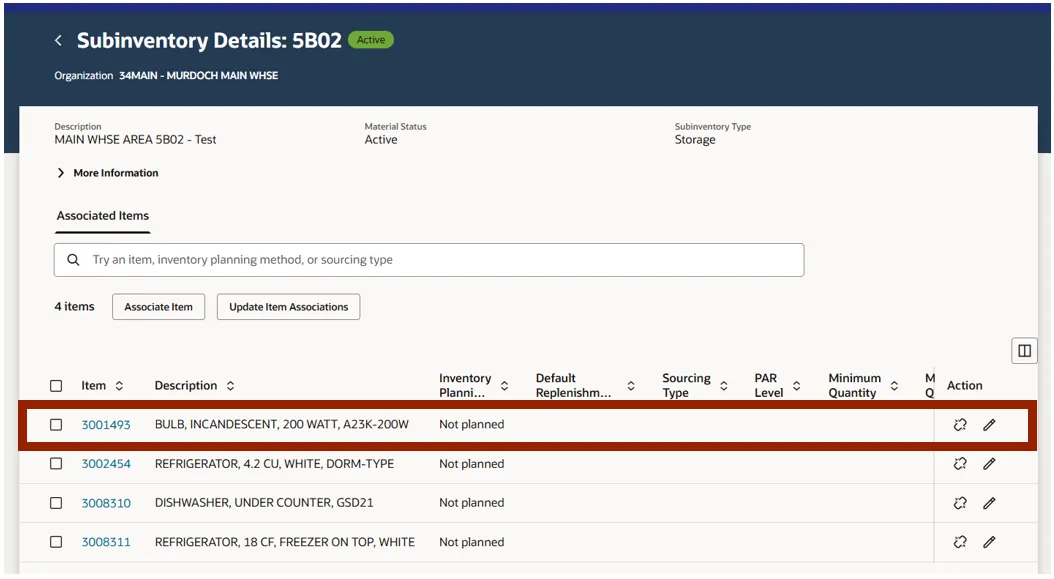Click the item search input field
1054x579 pixels.
[440, 260]
